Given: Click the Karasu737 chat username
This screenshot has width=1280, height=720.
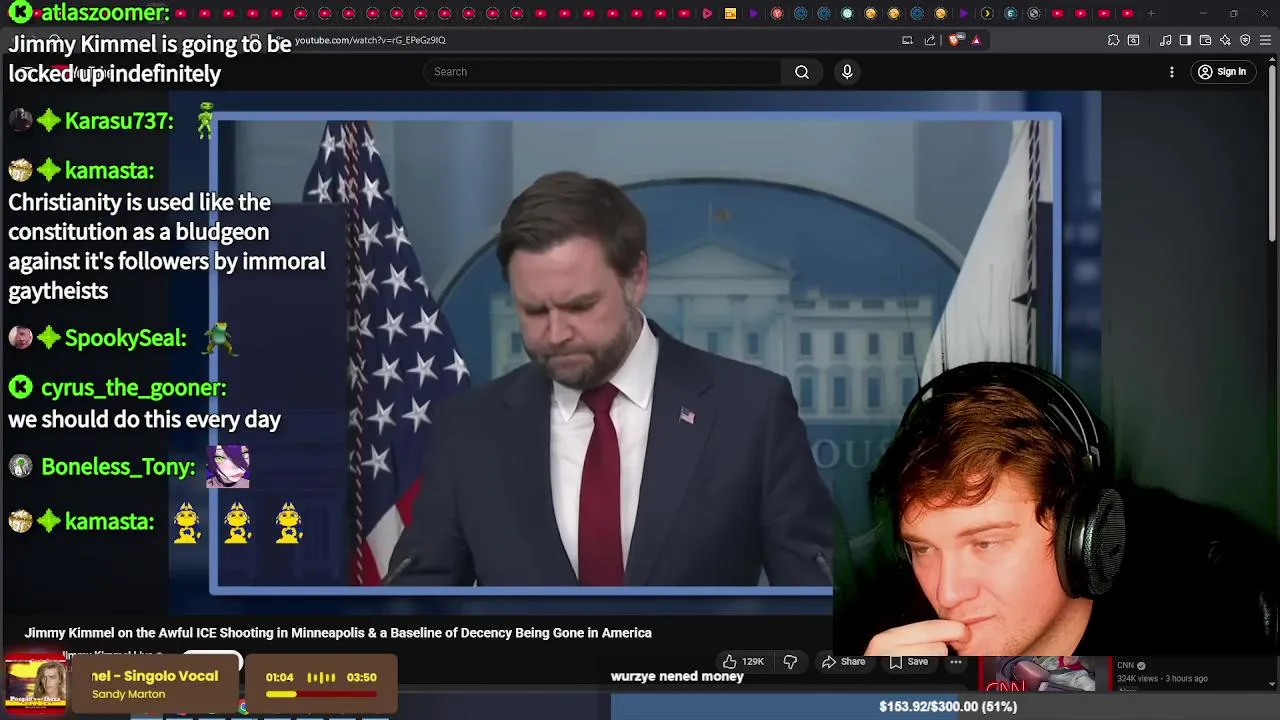Looking at the screenshot, I should tap(119, 121).
